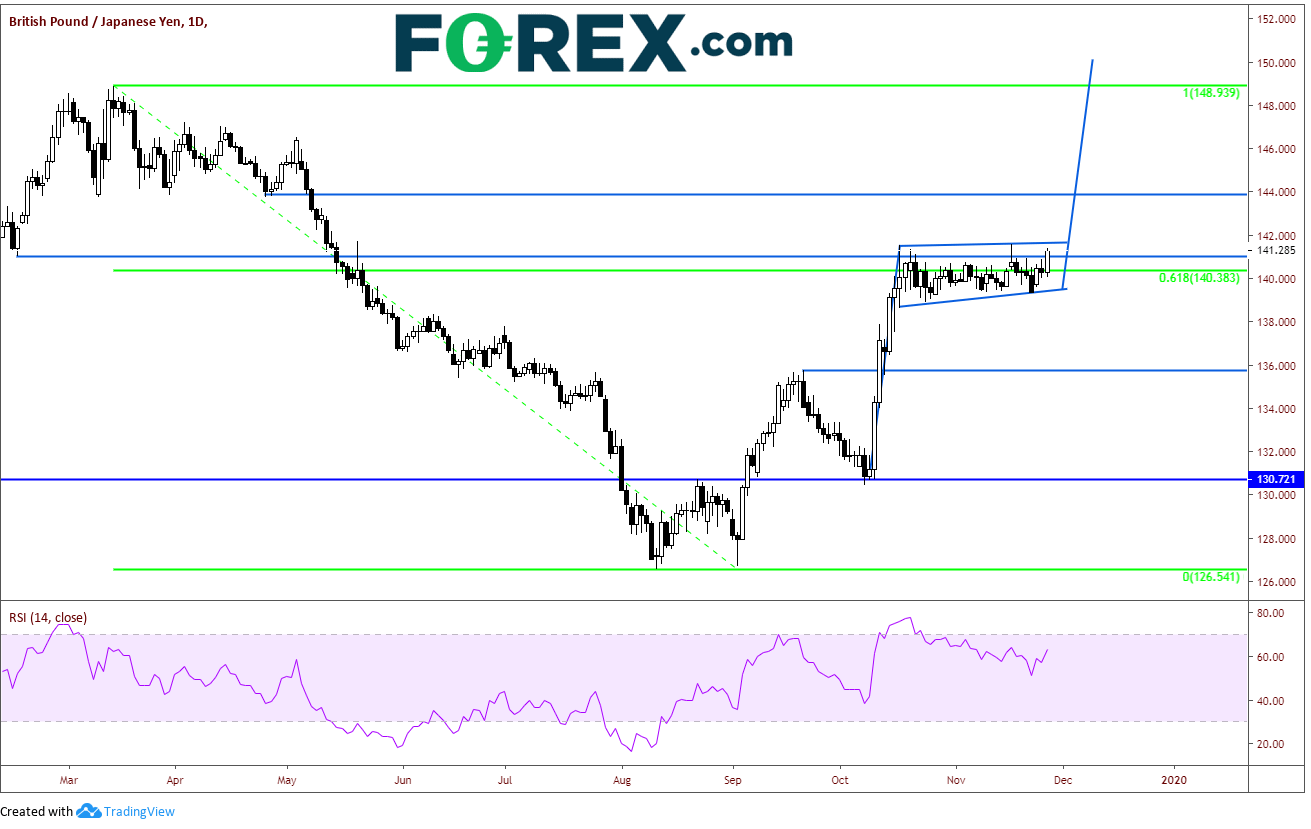The image size is (1311, 829).
Task: Click the 132.000 price axis label
Action: point(1277,452)
